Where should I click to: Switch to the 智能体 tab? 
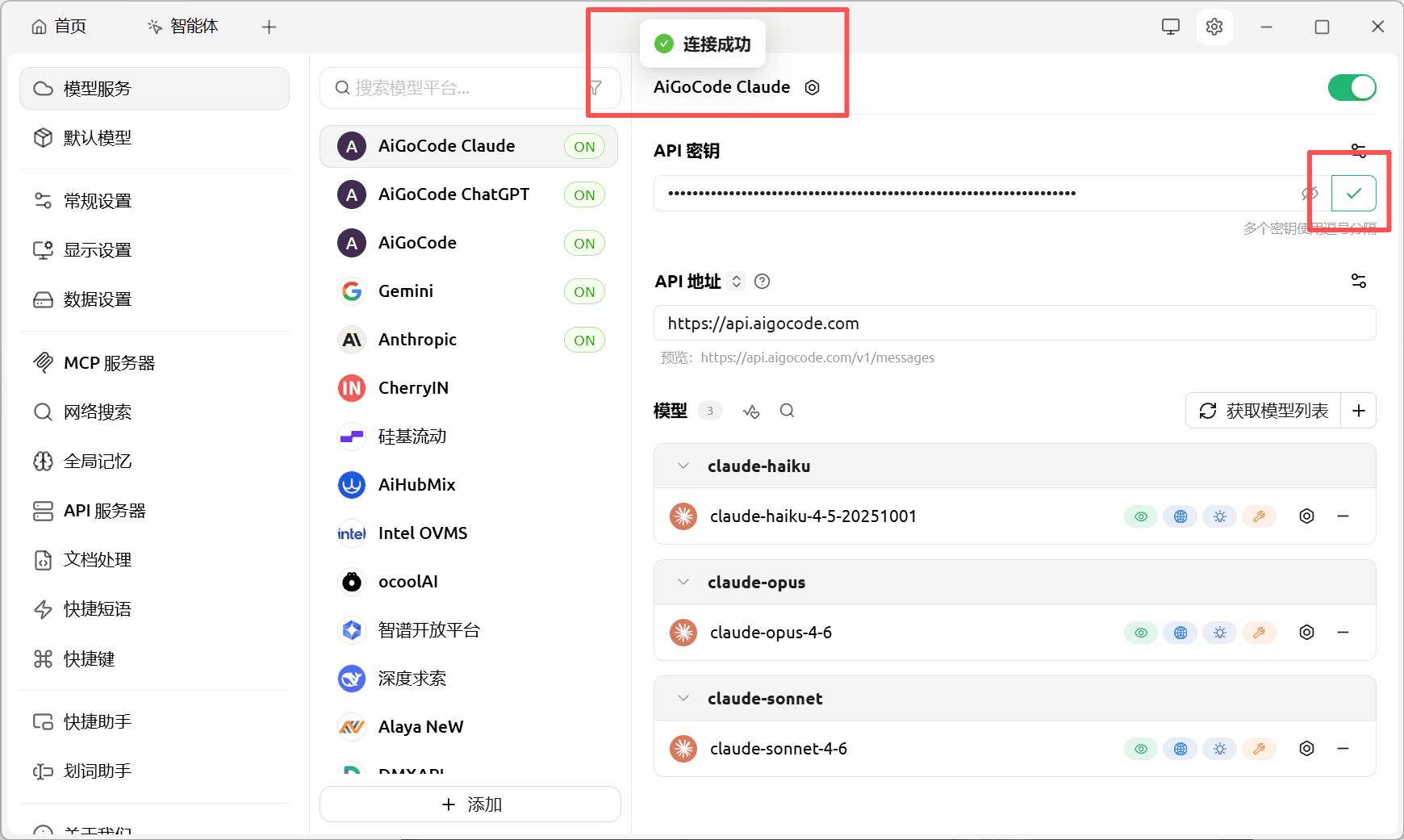pos(183,27)
